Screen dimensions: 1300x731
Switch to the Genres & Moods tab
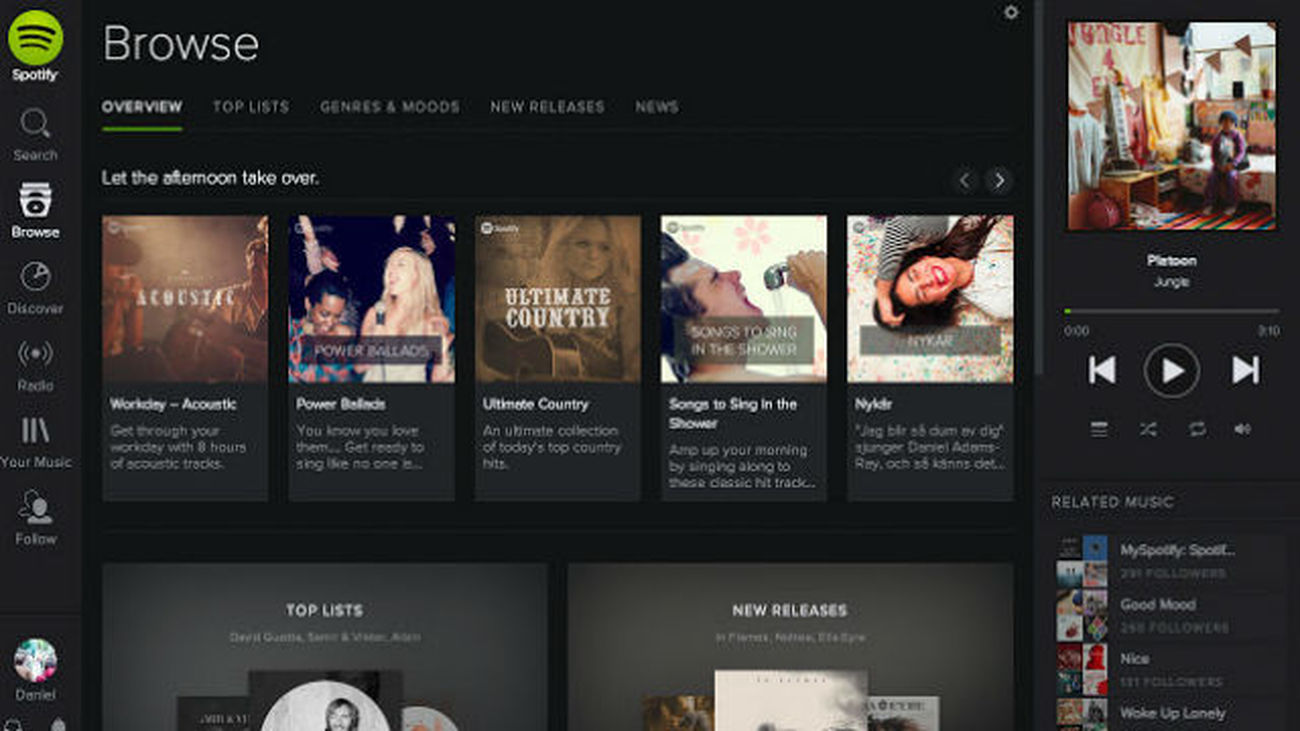click(390, 107)
